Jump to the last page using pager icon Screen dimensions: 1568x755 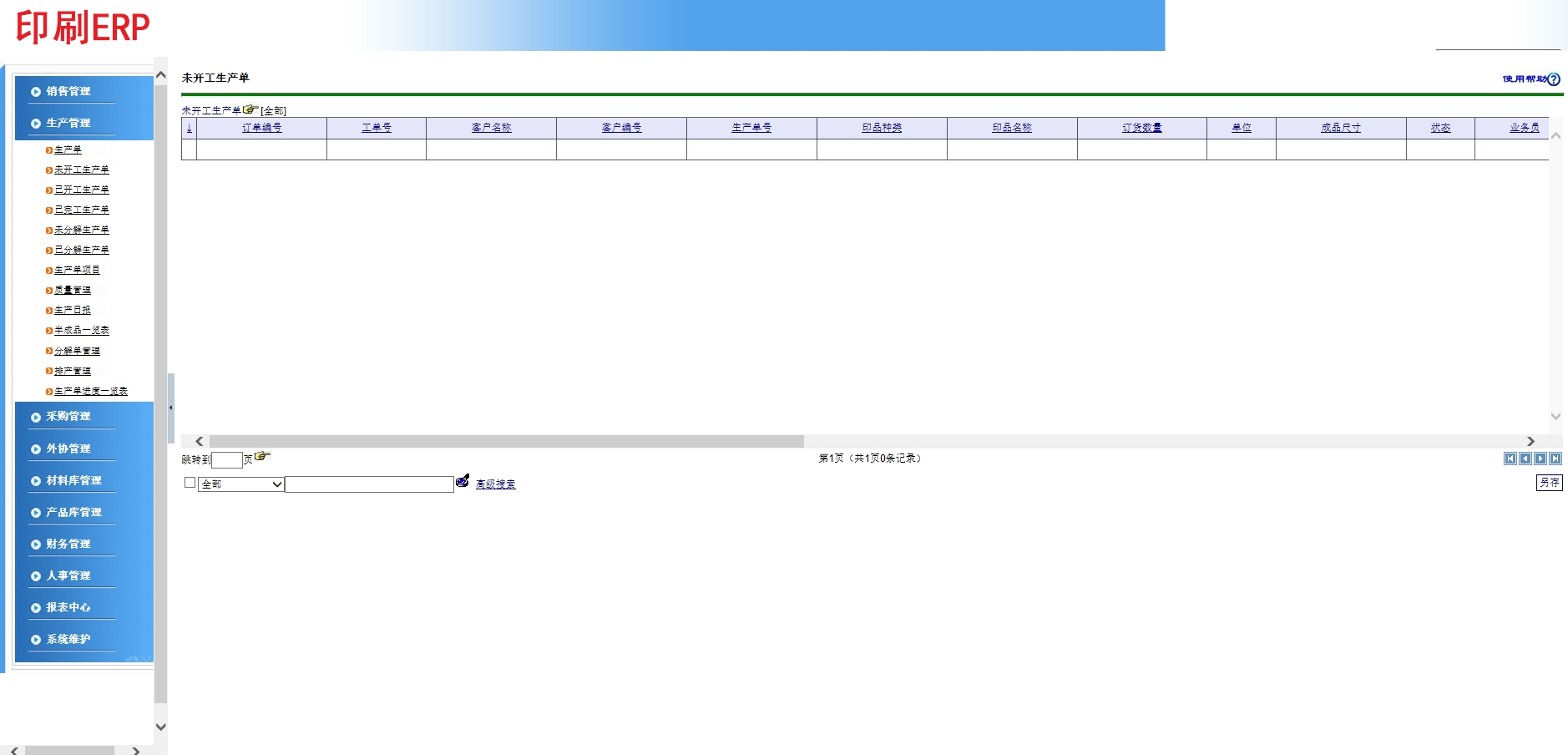coord(1555,459)
